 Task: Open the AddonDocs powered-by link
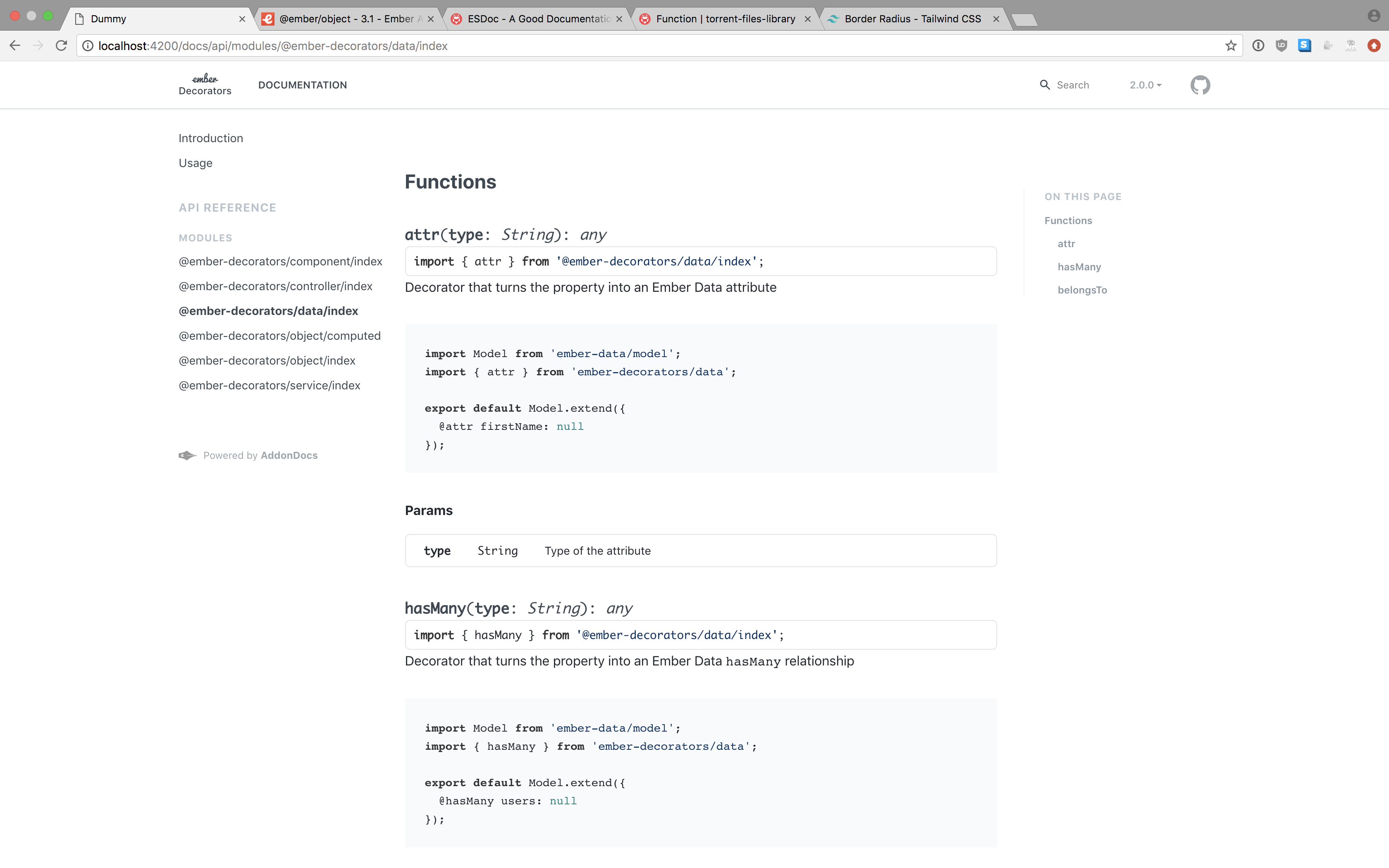pyautogui.click(x=289, y=455)
